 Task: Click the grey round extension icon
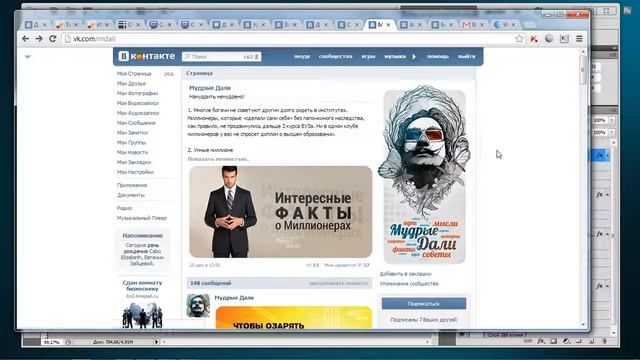(549, 38)
